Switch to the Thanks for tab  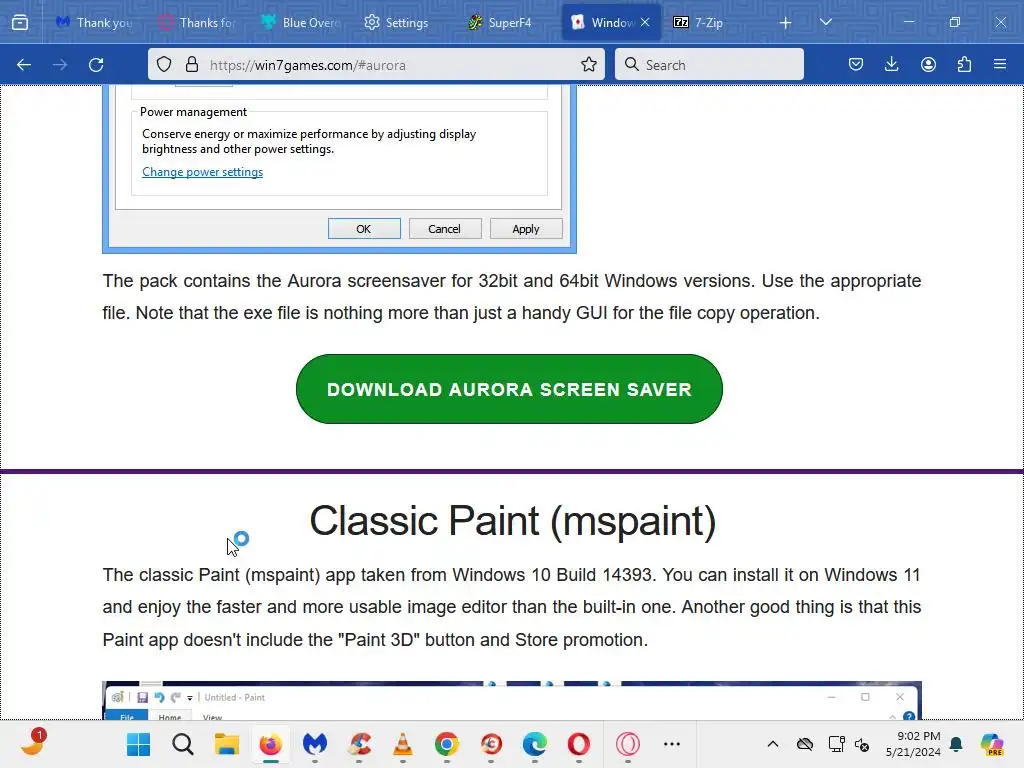pos(197,23)
